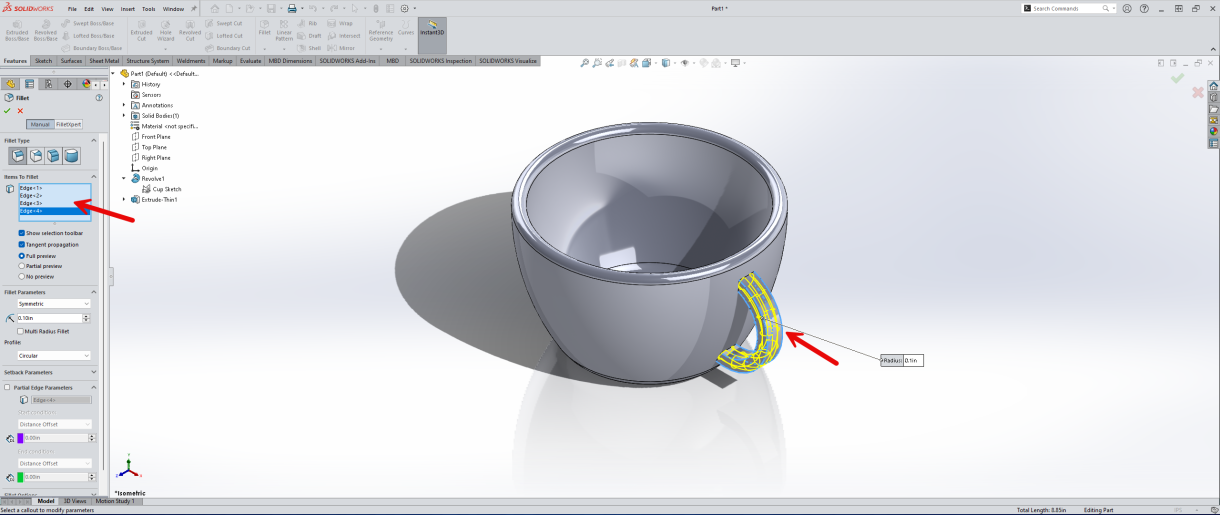Click the Radius callout value in viewport
The height and width of the screenshot is (515, 1220).
[912, 360]
